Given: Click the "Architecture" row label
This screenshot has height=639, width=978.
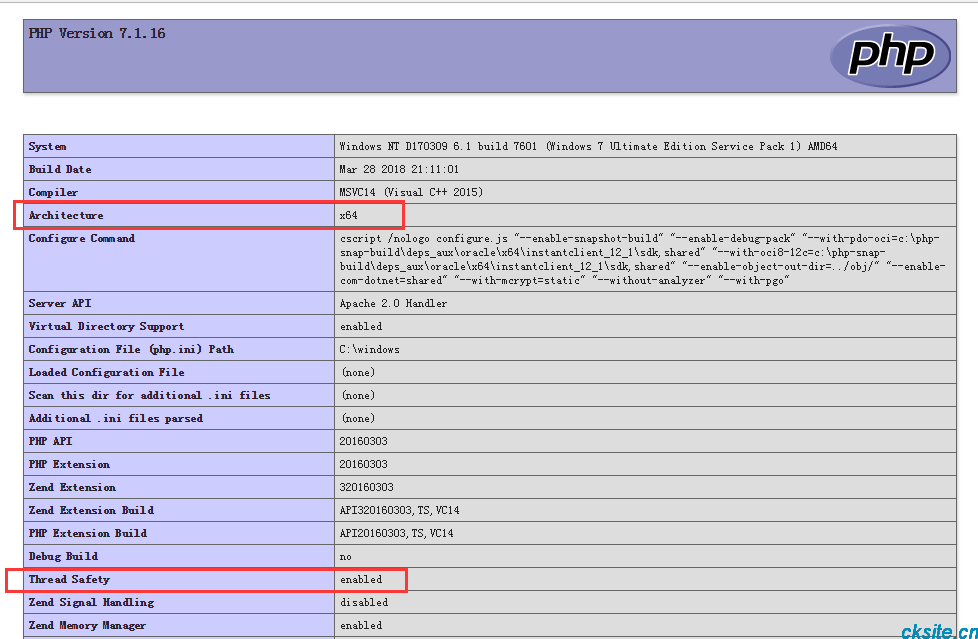Looking at the screenshot, I should [x=66, y=216].
